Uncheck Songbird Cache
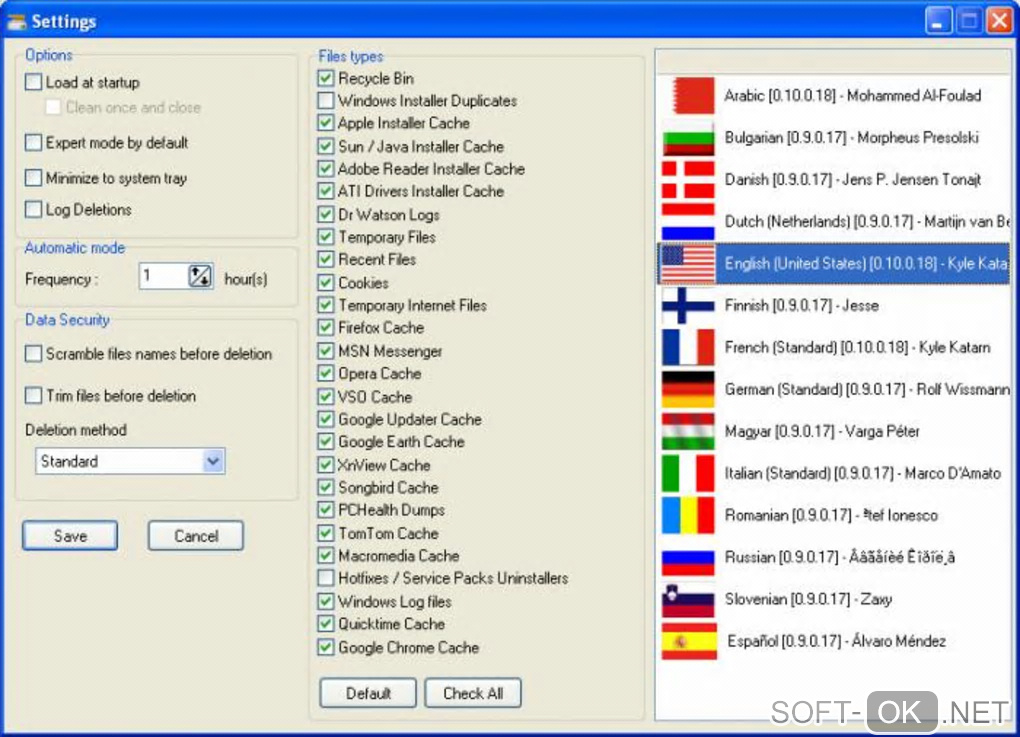 [326, 487]
